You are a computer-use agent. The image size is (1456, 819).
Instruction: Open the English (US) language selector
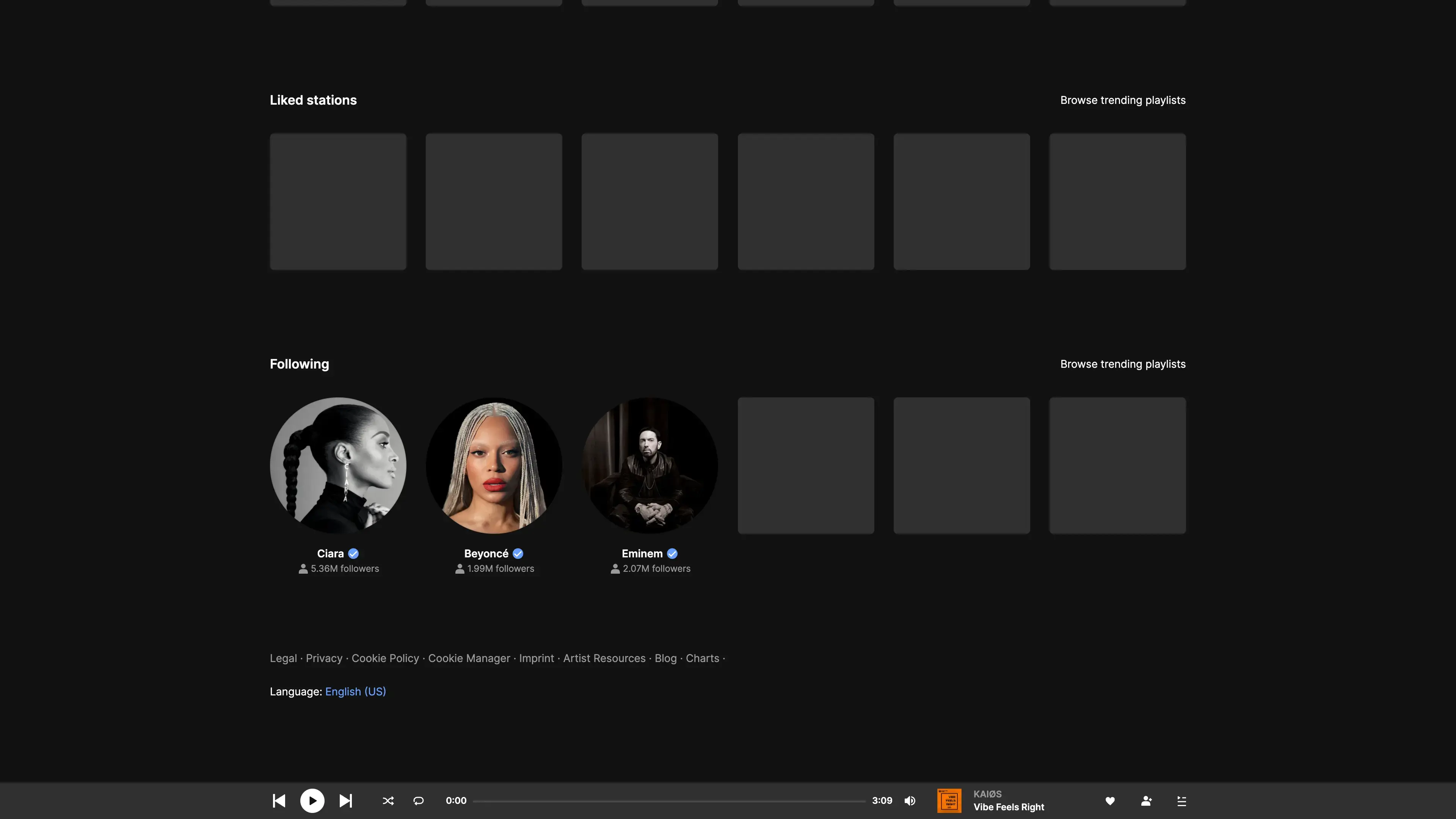355,691
